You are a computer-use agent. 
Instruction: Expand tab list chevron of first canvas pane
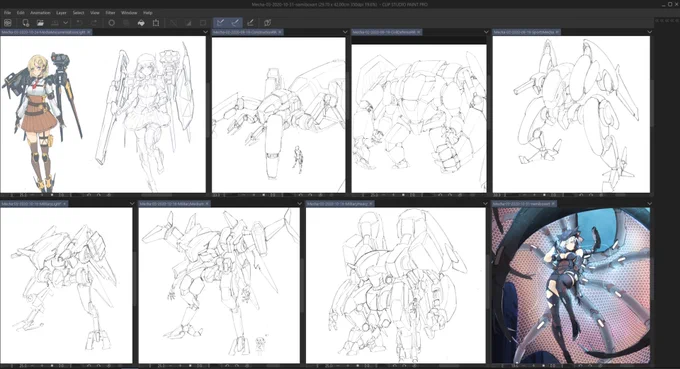pyautogui.click(x=205, y=32)
